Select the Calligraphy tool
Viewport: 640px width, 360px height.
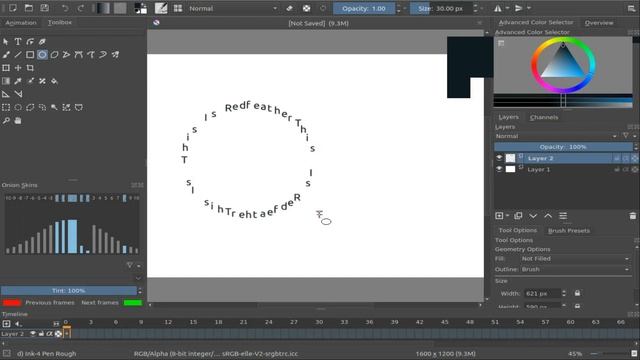click(42, 42)
